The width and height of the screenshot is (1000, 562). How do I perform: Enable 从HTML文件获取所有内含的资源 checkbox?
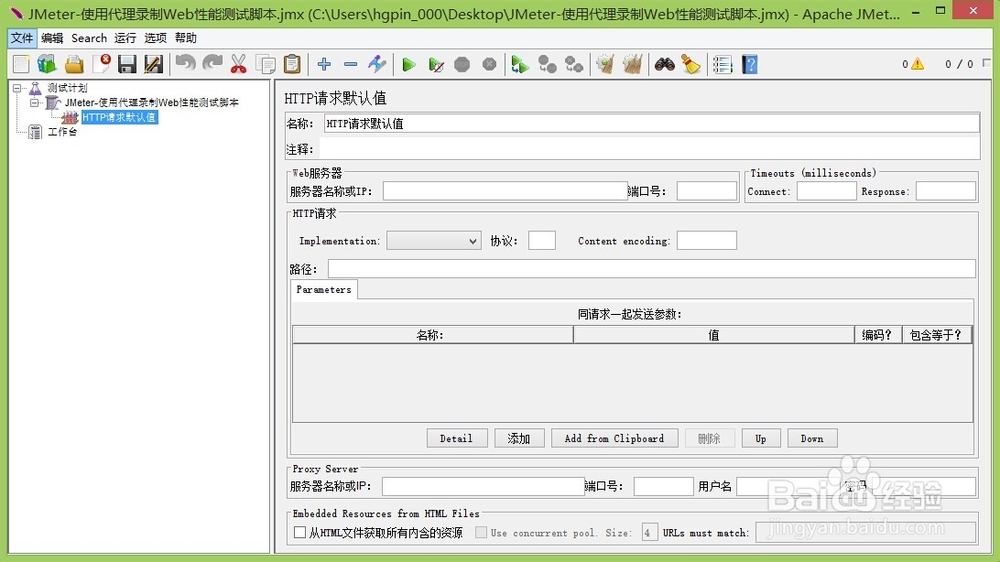(x=300, y=532)
